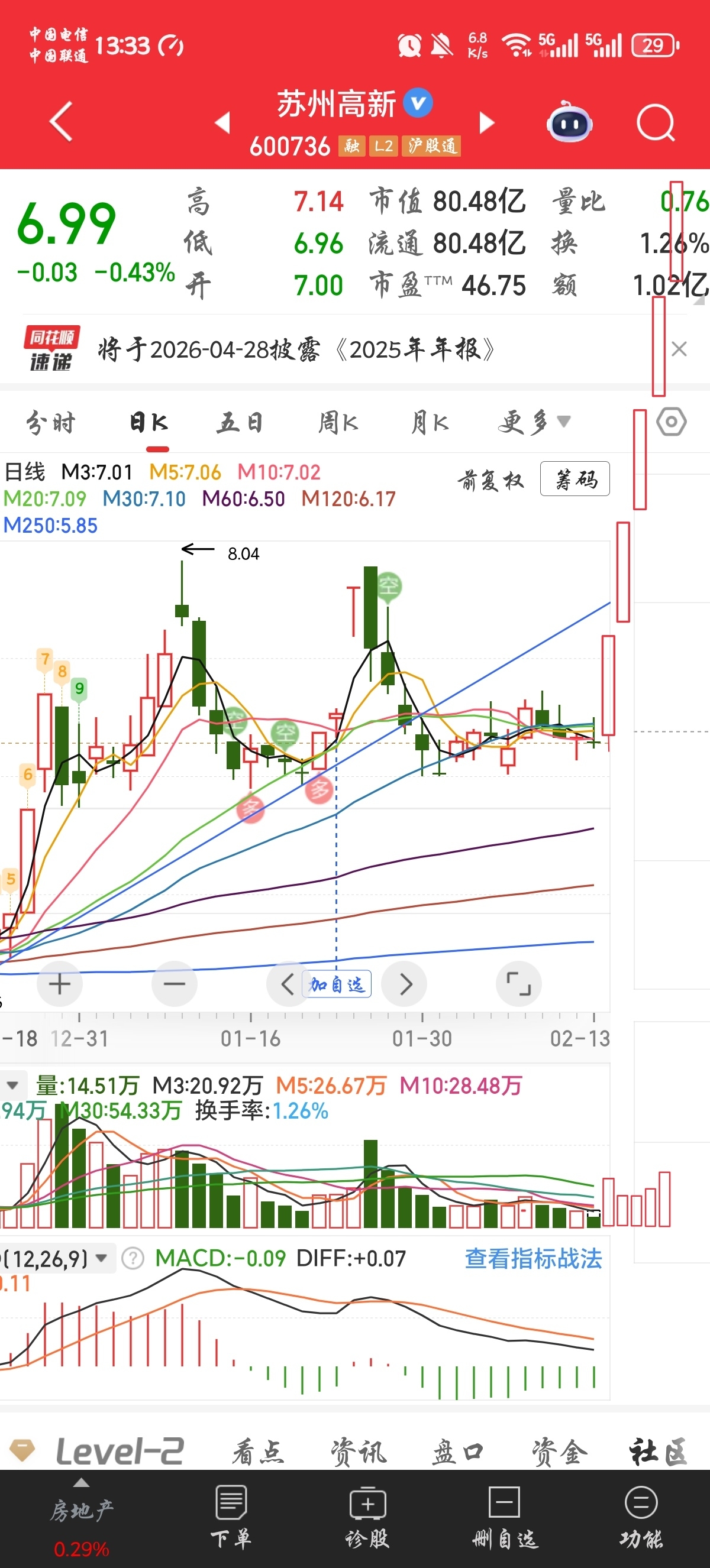This screenshot has height=1568, width=710.
Task: Select the 周K tab
Action: [x=338, y=422]
